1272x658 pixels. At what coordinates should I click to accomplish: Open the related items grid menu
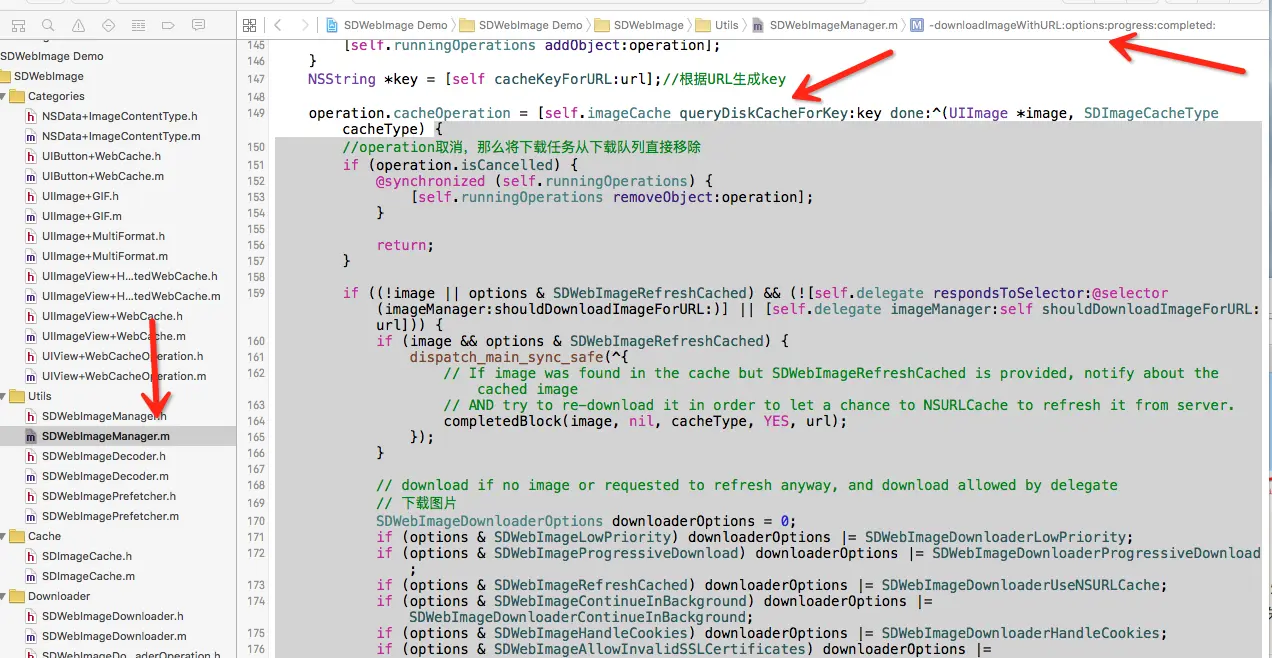[250, 25]
